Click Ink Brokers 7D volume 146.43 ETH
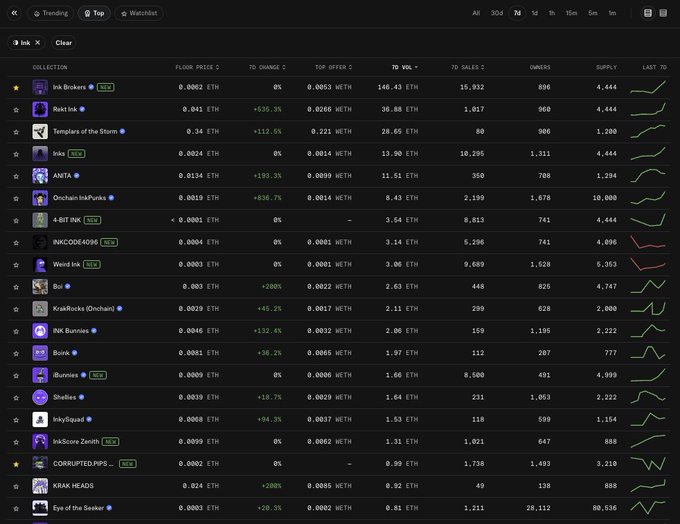The width and height of the screenshot is (680, 524). pyautogui.click(x=398, y=87)
